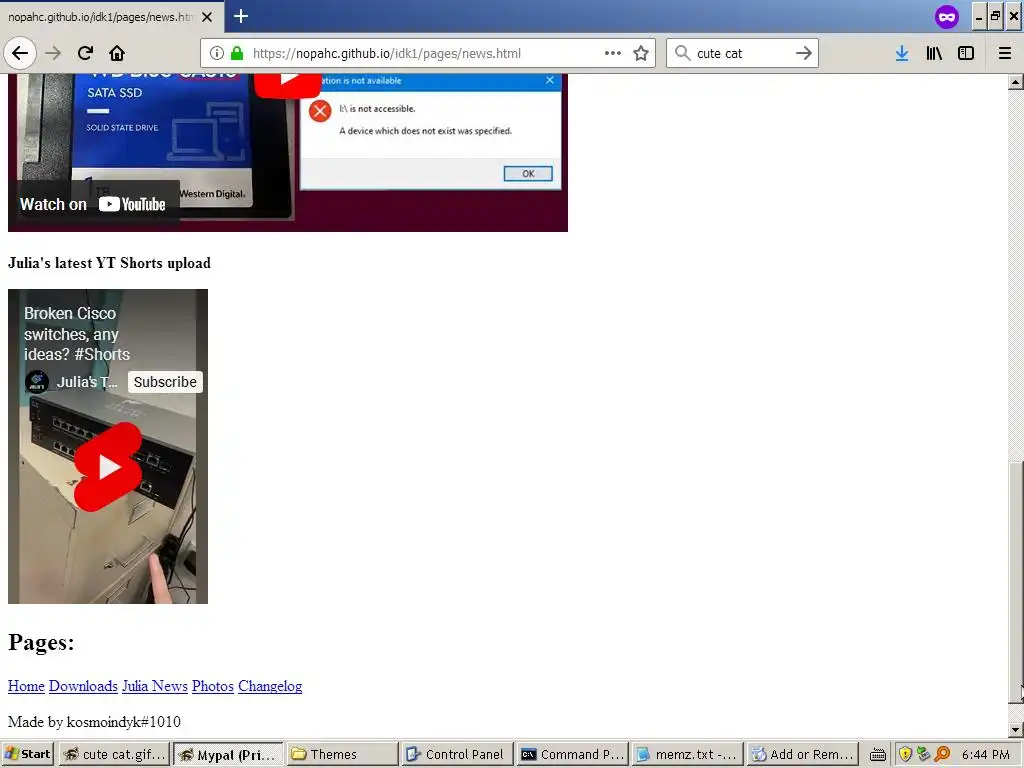Open the Home page link
This screenshot has height=768, width=1024.
(26, 686)
